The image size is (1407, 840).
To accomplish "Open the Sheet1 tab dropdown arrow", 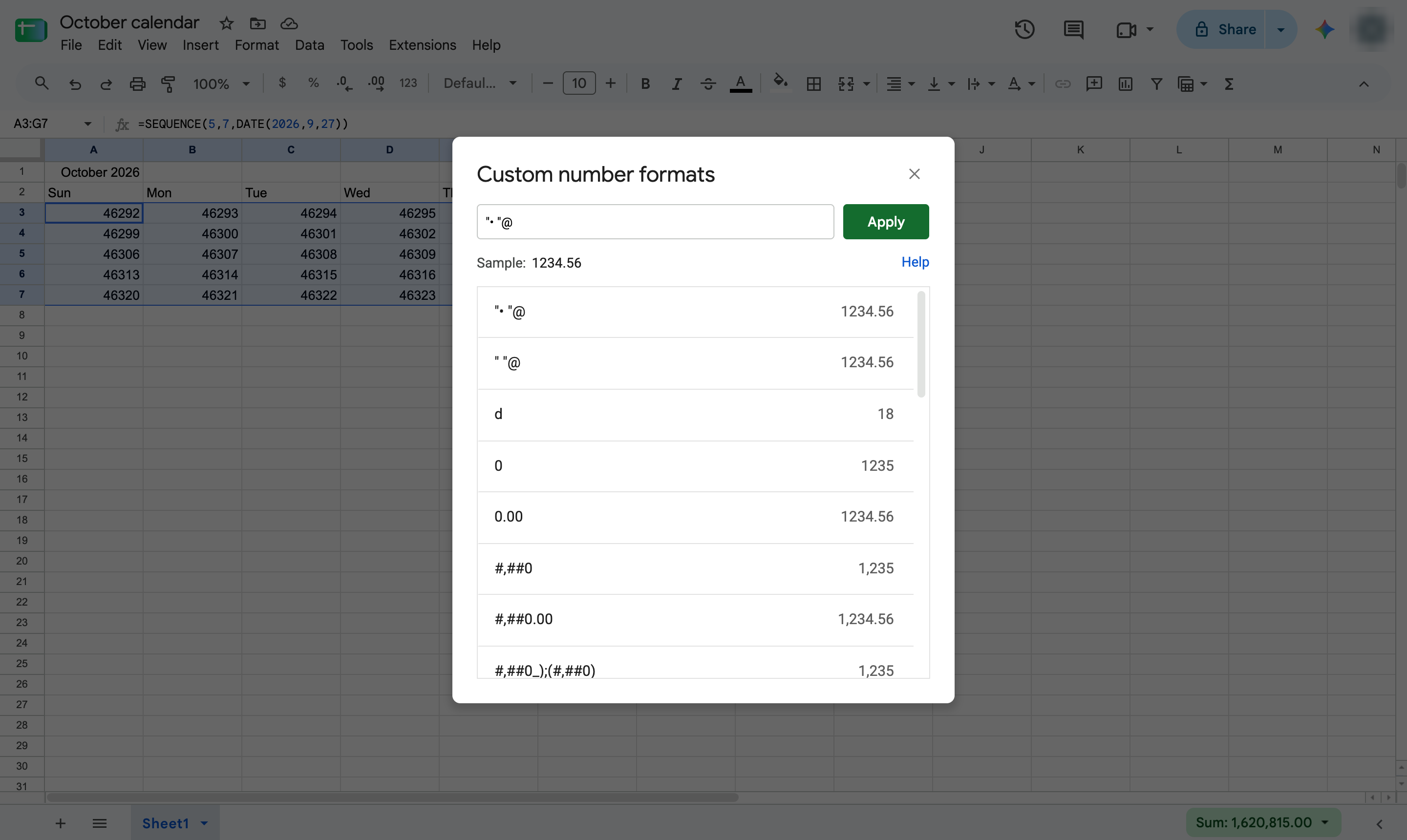I will click(x=204, y=823).
